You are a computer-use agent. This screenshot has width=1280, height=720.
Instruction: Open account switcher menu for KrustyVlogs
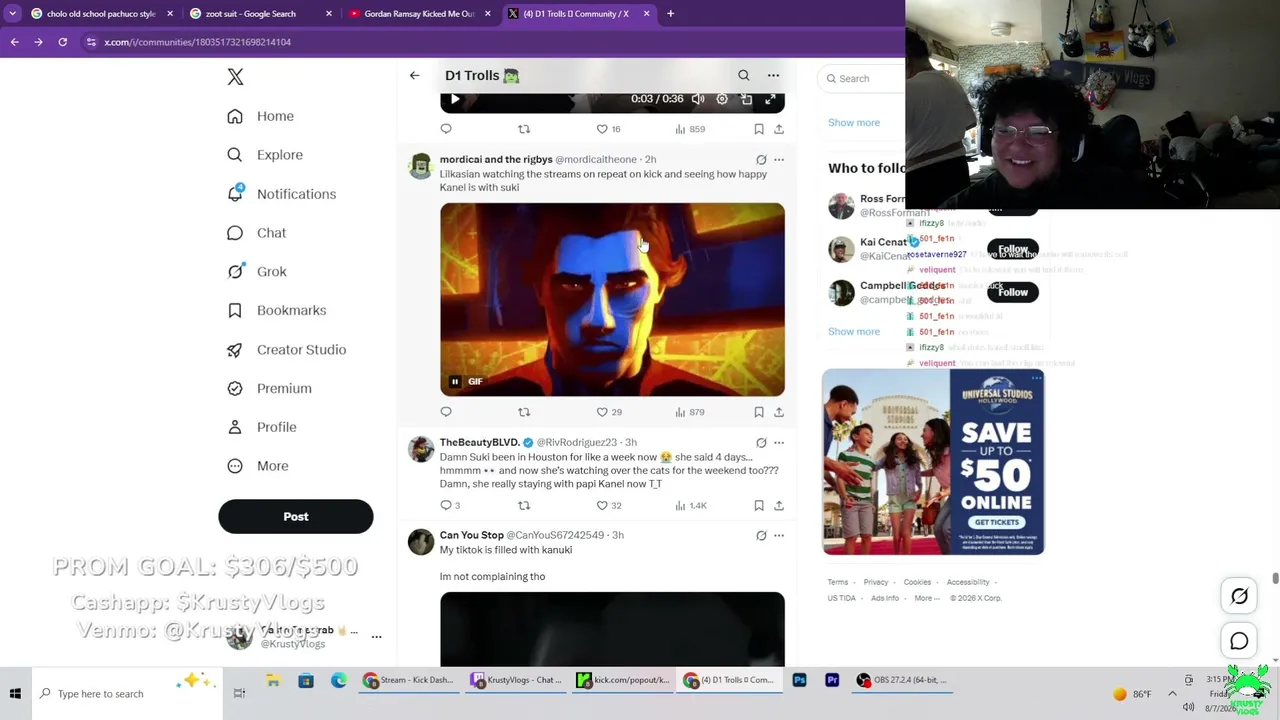376,637
